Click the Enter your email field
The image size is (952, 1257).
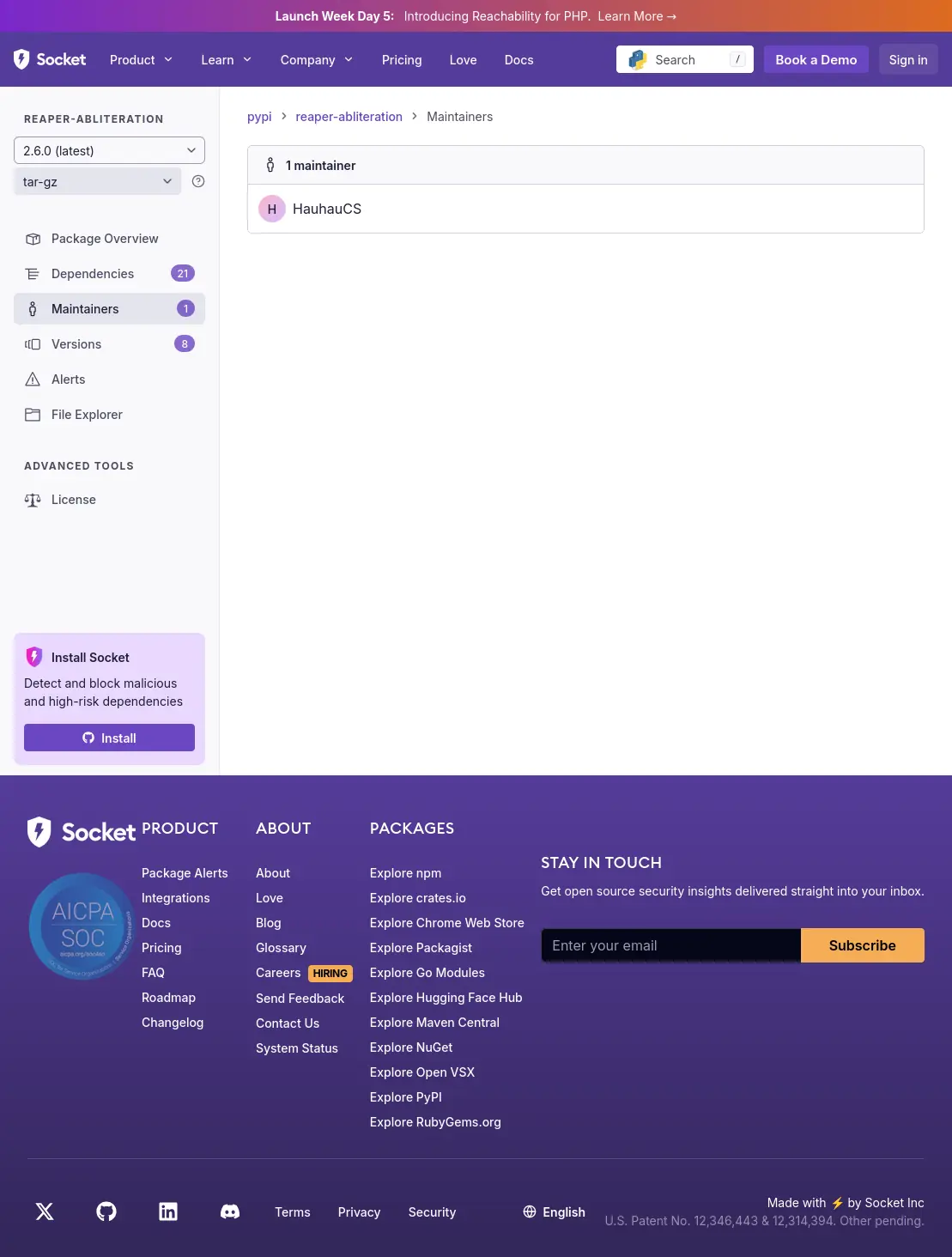[670, 945]
